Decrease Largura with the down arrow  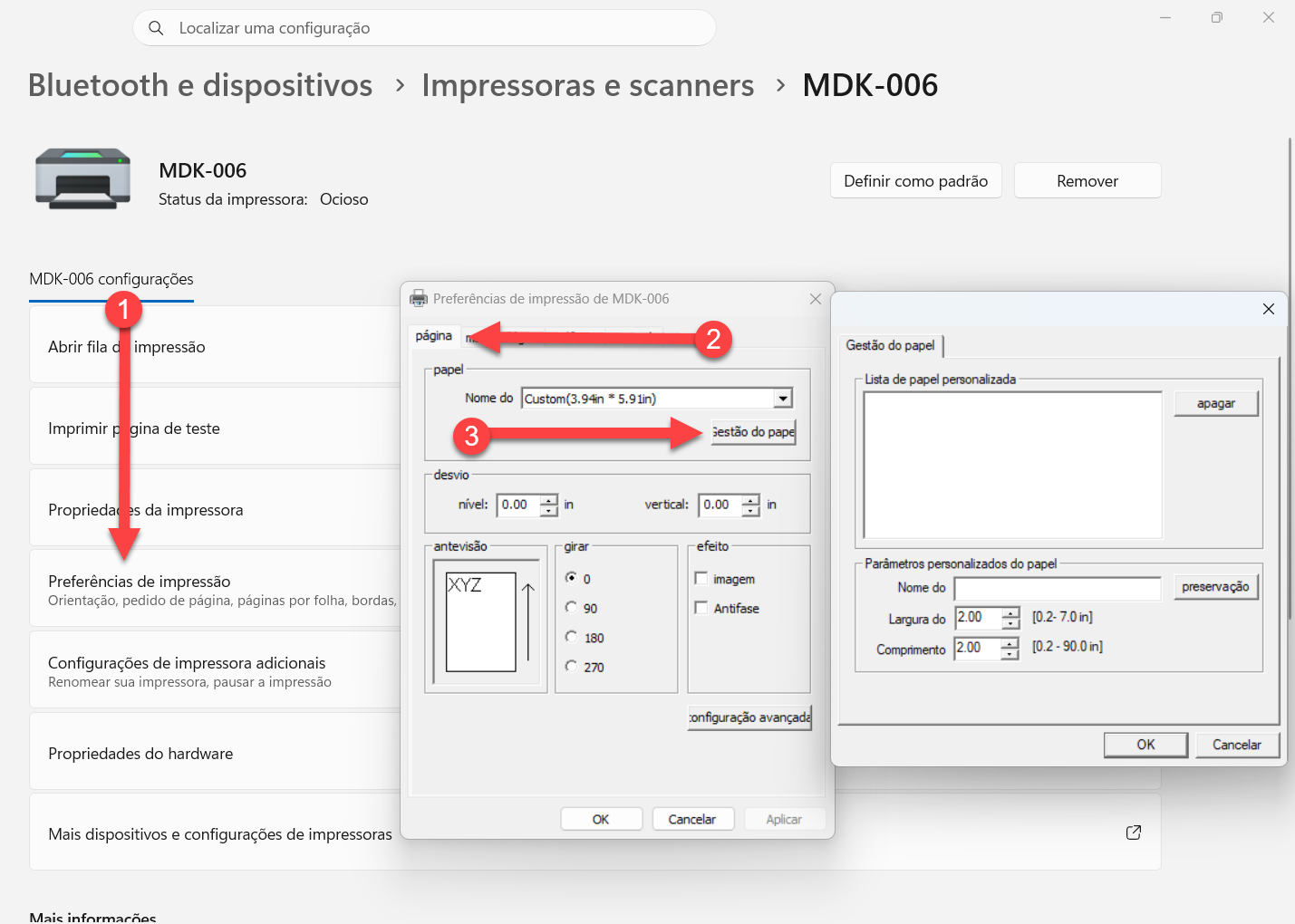coord(1010,624)
